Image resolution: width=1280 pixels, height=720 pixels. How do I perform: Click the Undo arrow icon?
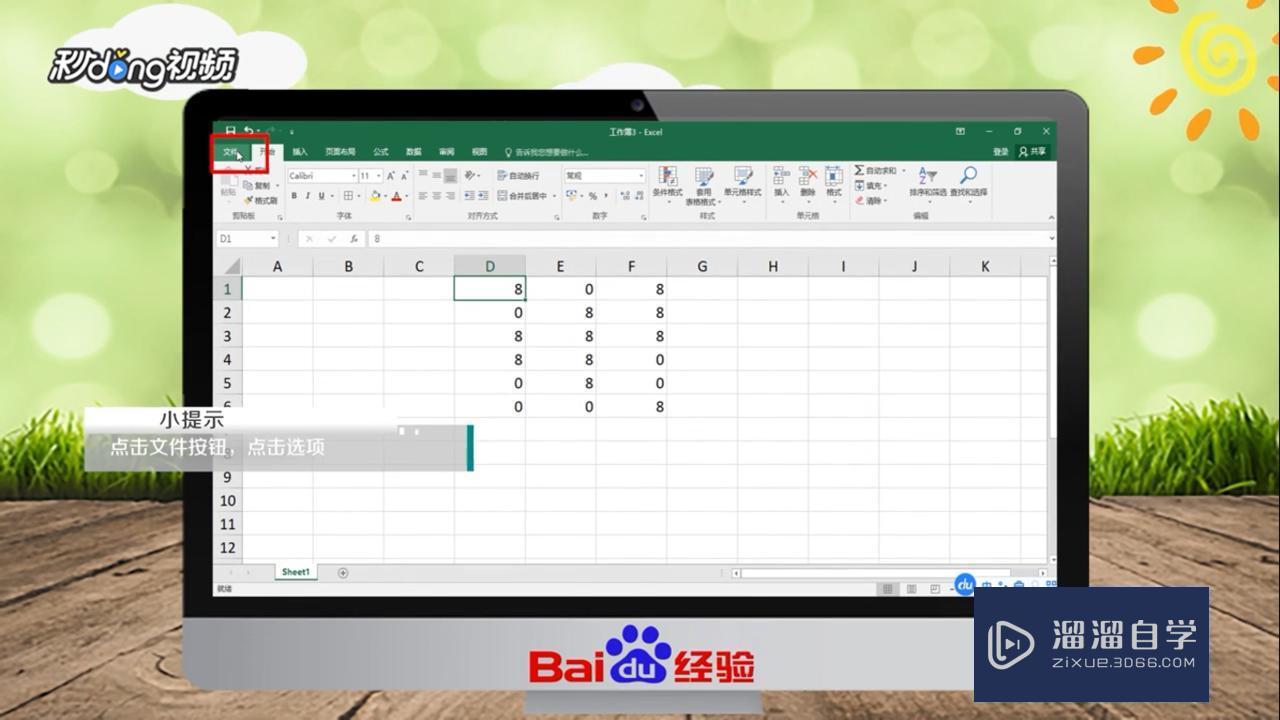pyautogui.click(x=248, y=131)
